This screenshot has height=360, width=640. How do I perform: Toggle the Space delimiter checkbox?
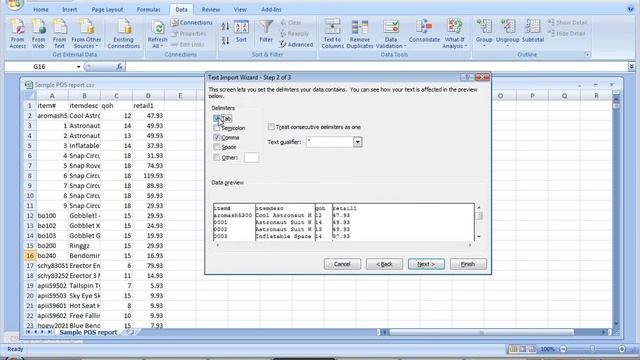(x=217, y=147)
